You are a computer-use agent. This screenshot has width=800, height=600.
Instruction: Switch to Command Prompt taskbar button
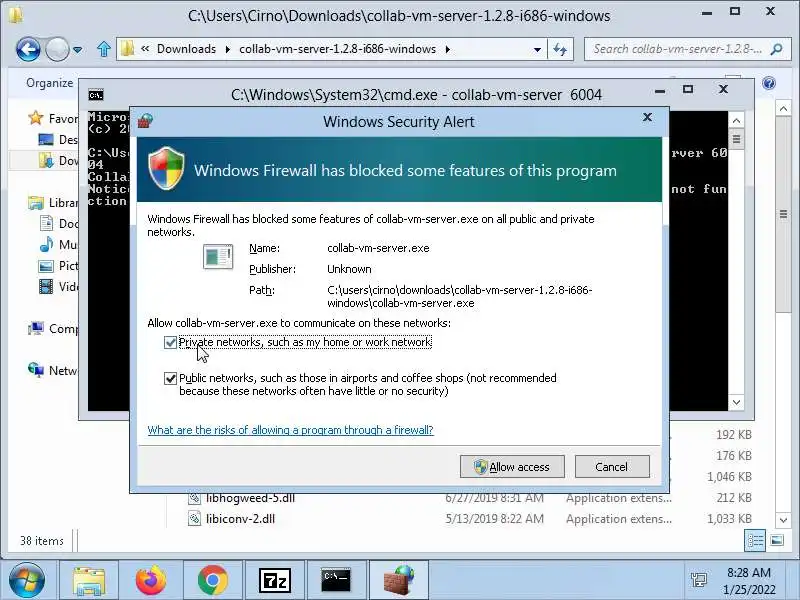click(x=336, y=581)
